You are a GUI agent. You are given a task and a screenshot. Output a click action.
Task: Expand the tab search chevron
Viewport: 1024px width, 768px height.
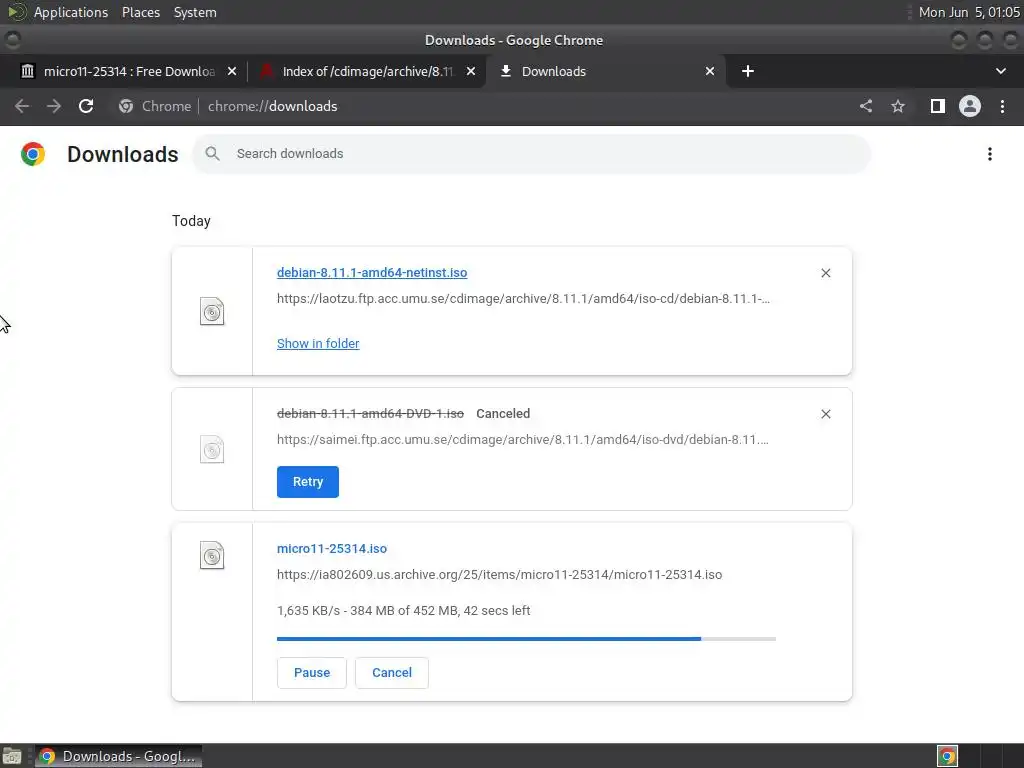point(1000,71)
